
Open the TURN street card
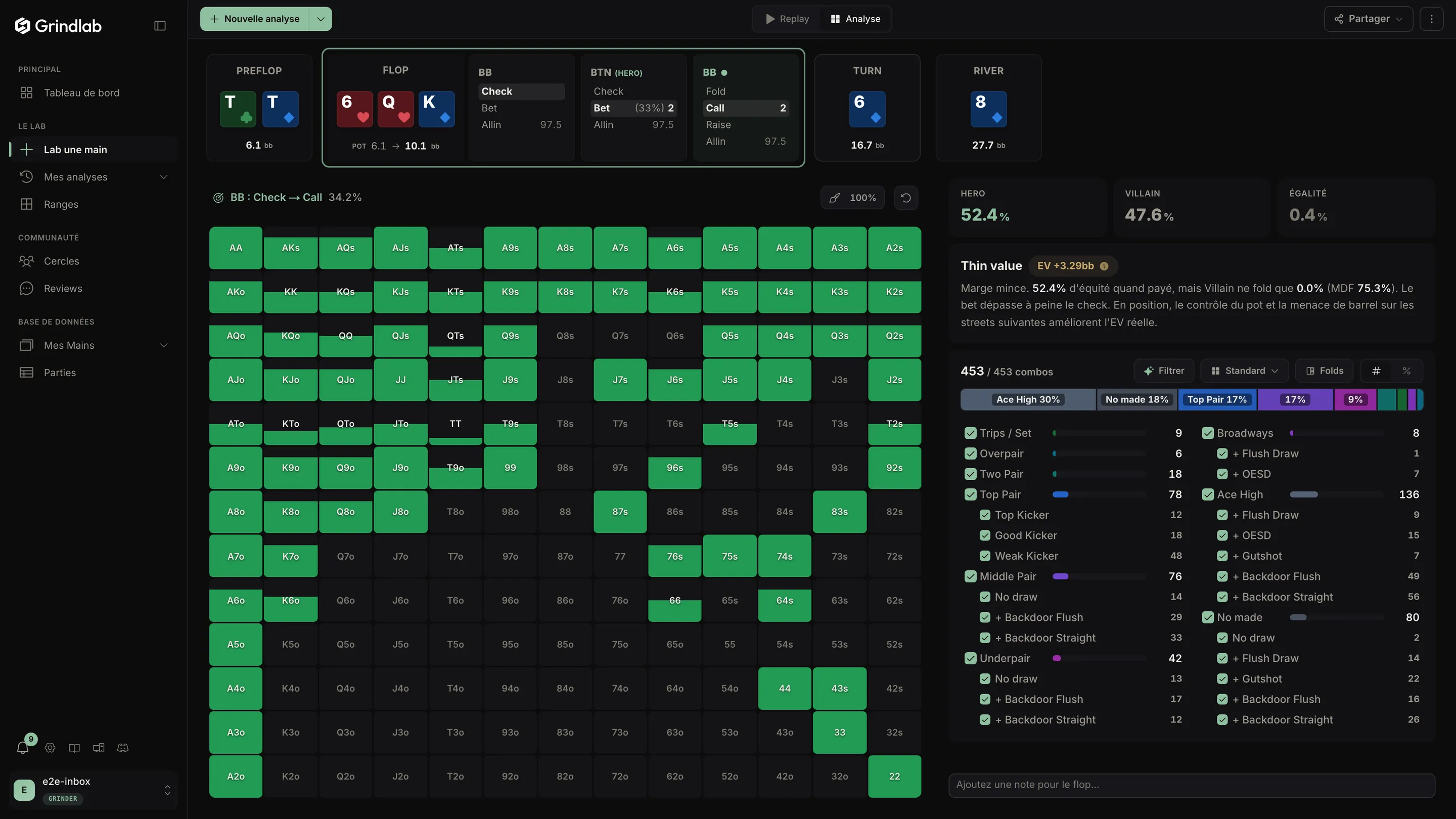click(x=867, y=108)
